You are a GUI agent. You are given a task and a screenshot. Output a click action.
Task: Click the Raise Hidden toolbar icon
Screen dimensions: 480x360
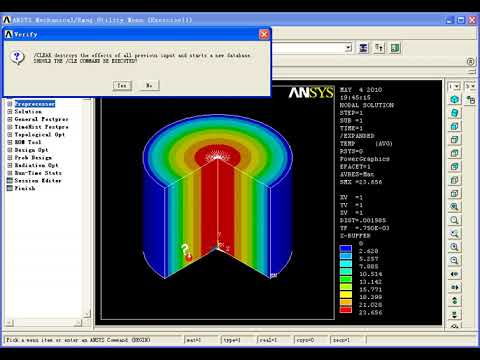click(x=363, y=48)
